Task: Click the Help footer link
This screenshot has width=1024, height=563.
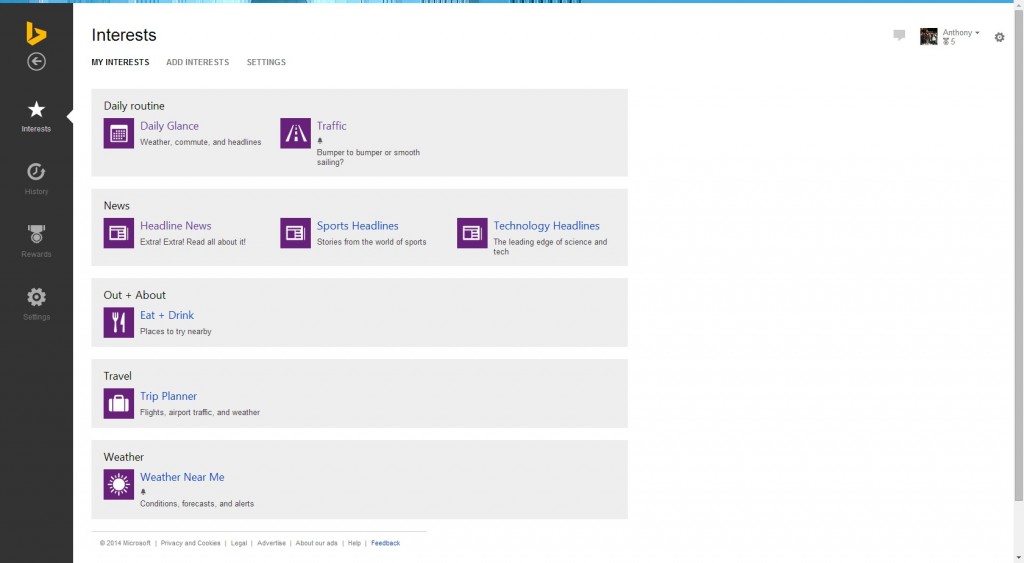Action: pyautogui.click(x=354, y=543)
